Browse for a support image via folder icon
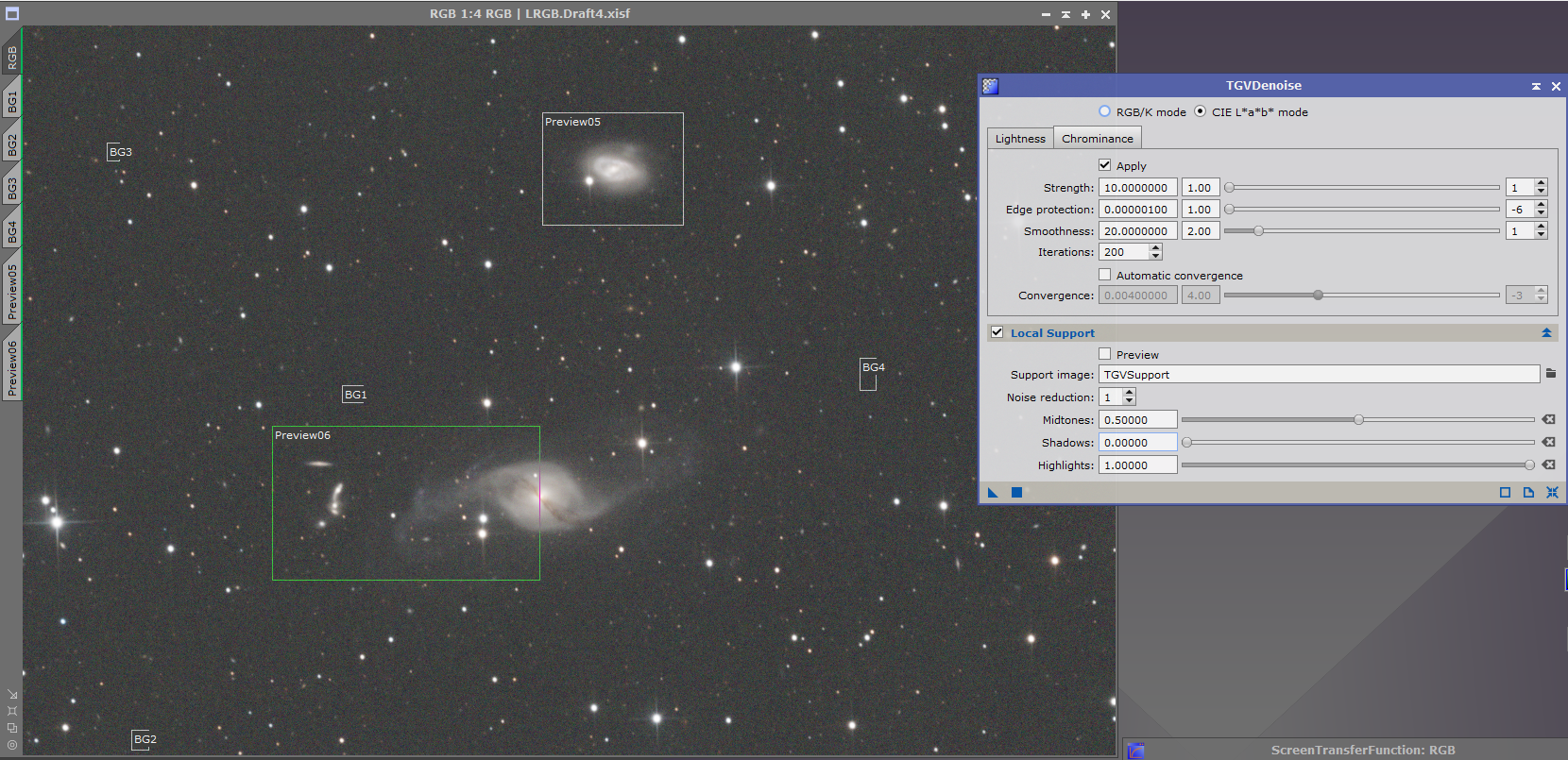The height and width of the screenshot is (760, 1568). pos(1550,374)
